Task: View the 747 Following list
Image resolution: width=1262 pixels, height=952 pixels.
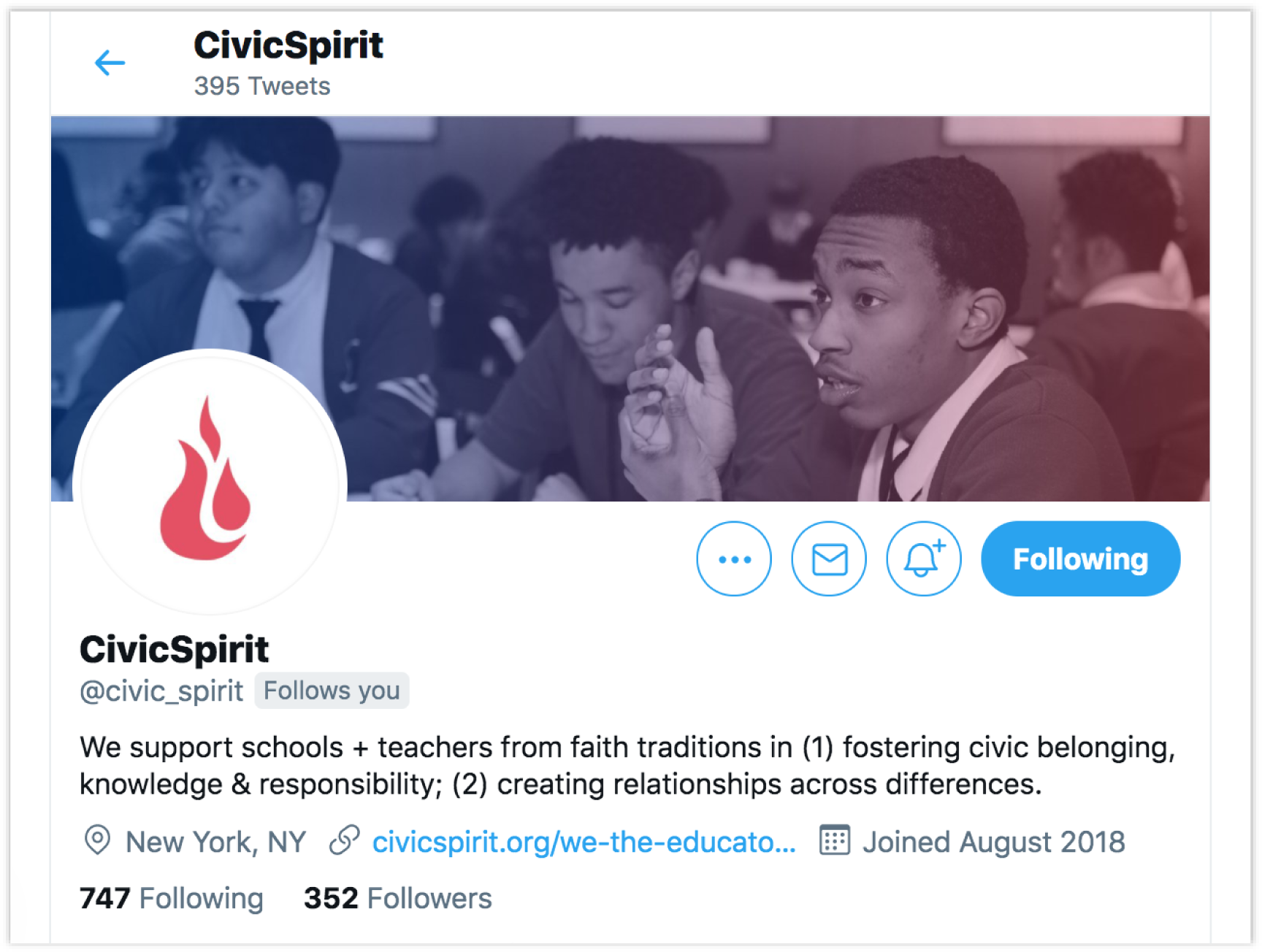Action: 172,899
